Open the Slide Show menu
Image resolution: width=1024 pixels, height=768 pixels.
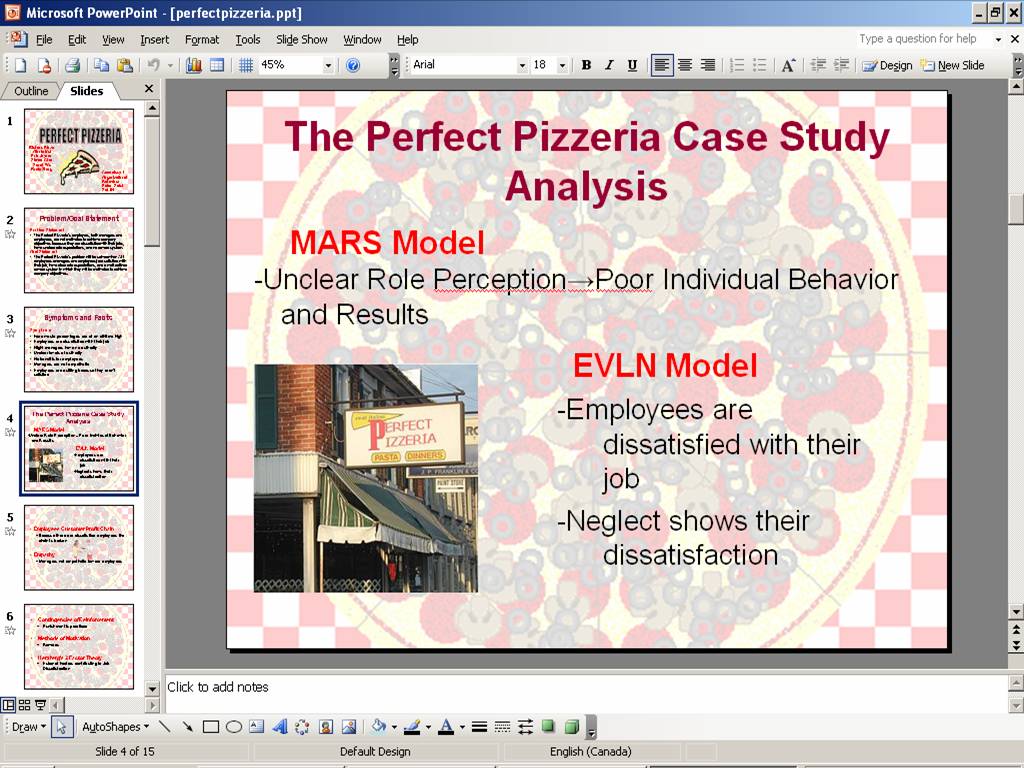[301, 39]
